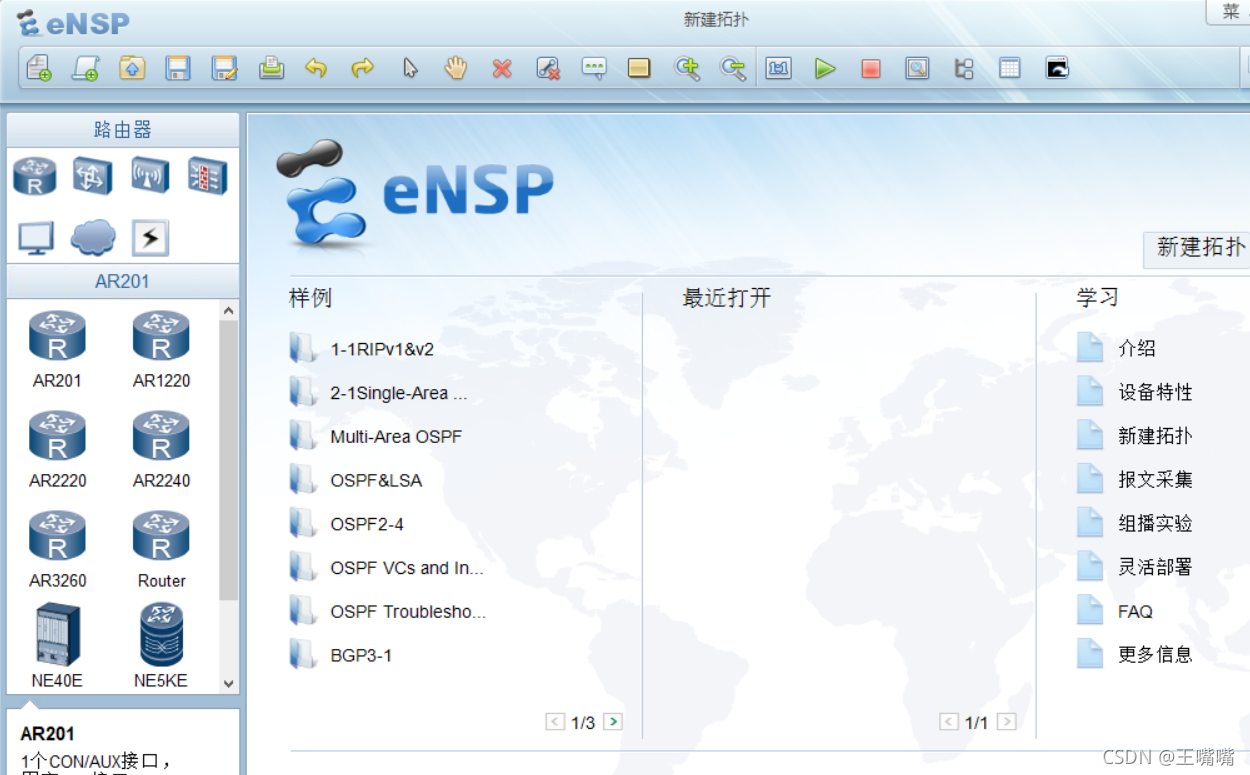Select the pointer arrow tool
The height and width of the screenshot is (775, 1250).
point(410,68)
